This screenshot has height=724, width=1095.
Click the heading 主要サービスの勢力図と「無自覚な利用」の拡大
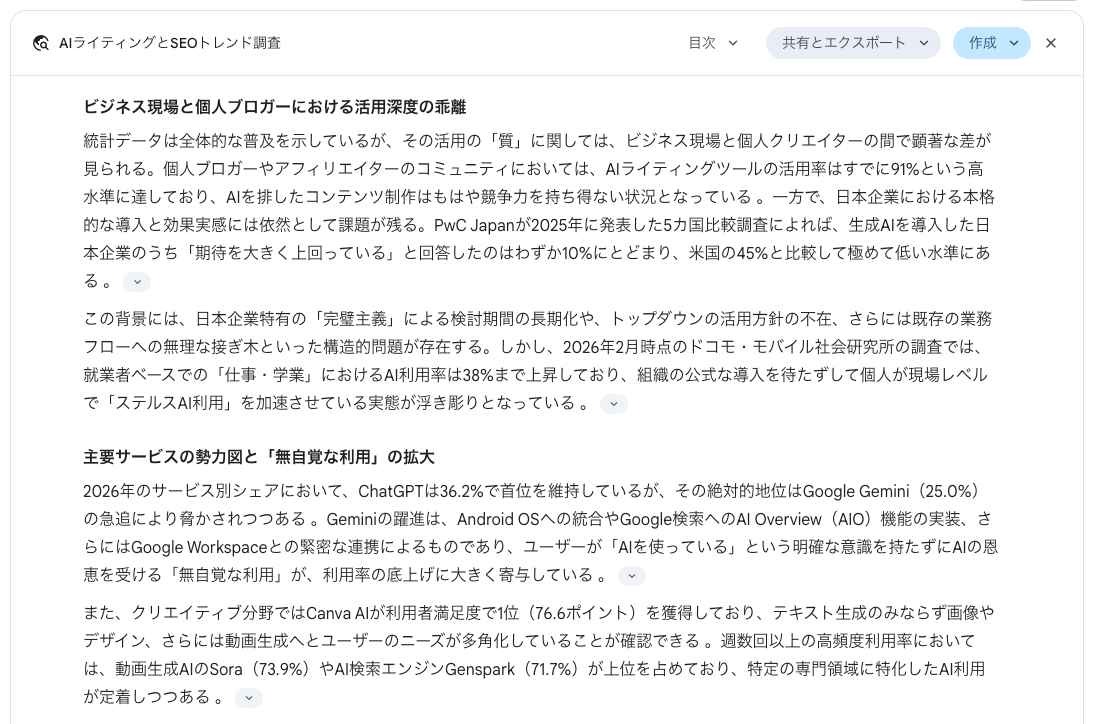[x=258, y=457]
